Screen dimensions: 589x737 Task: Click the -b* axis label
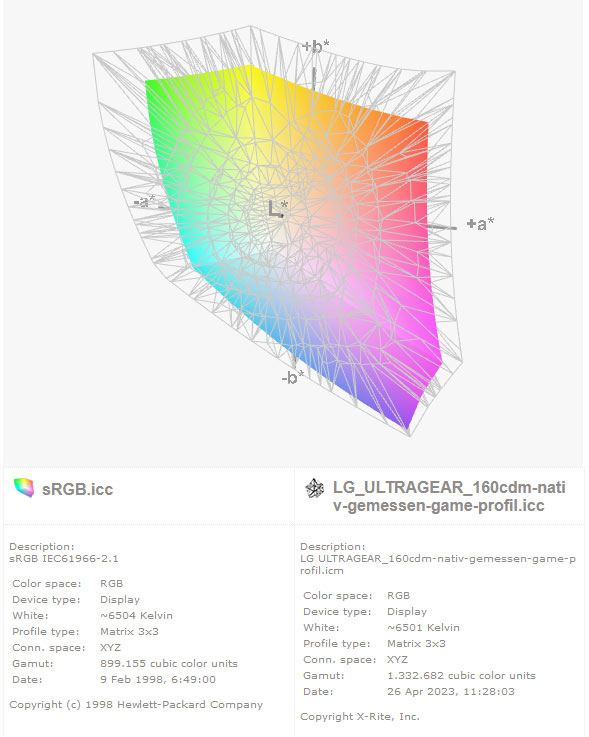[292, 377]
